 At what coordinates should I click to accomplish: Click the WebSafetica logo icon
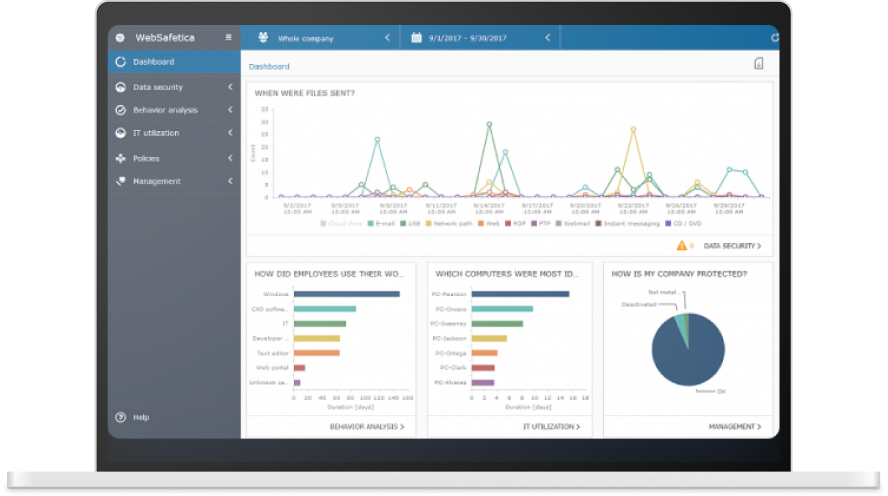point(120,38)
